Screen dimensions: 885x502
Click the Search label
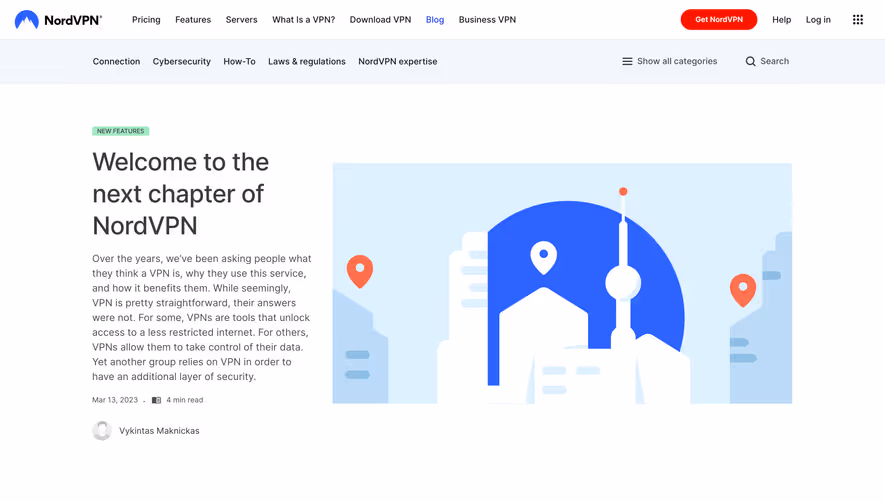point(774,62)
